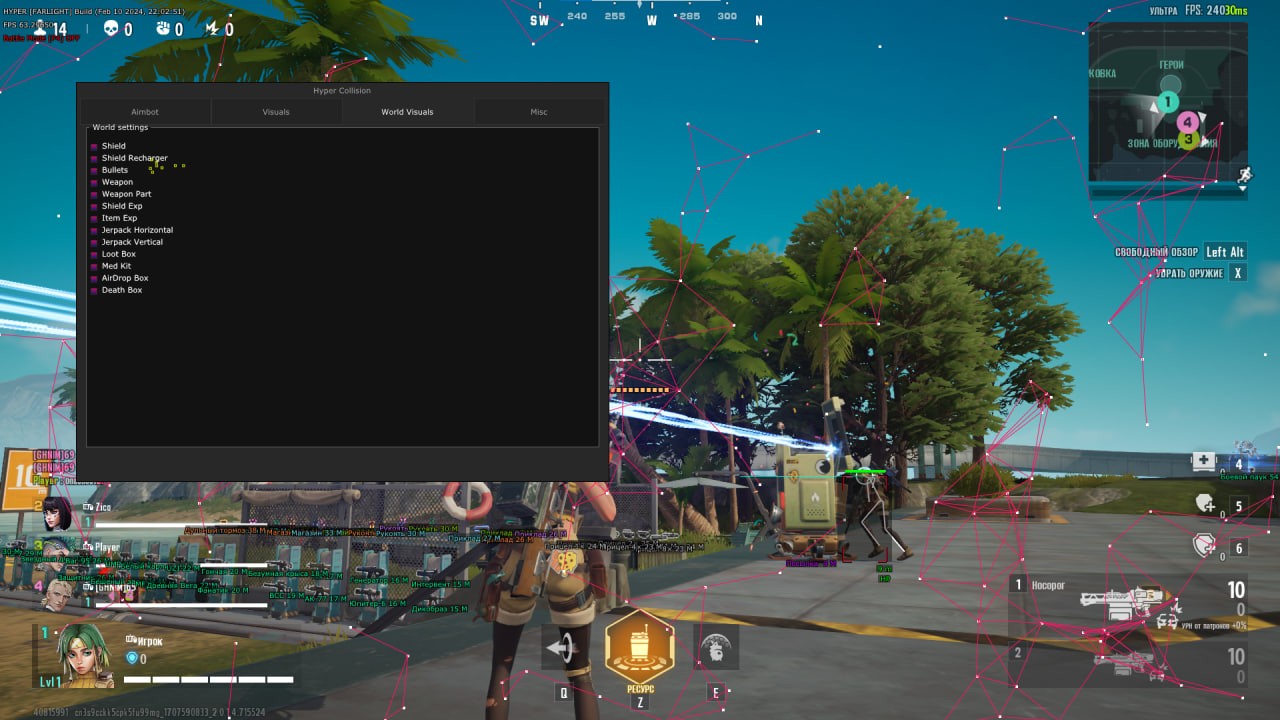The width and height of the screenshot is (1280, 720).
Task: Enable the AirDrop Box checkbox
Action: (95, 279)
